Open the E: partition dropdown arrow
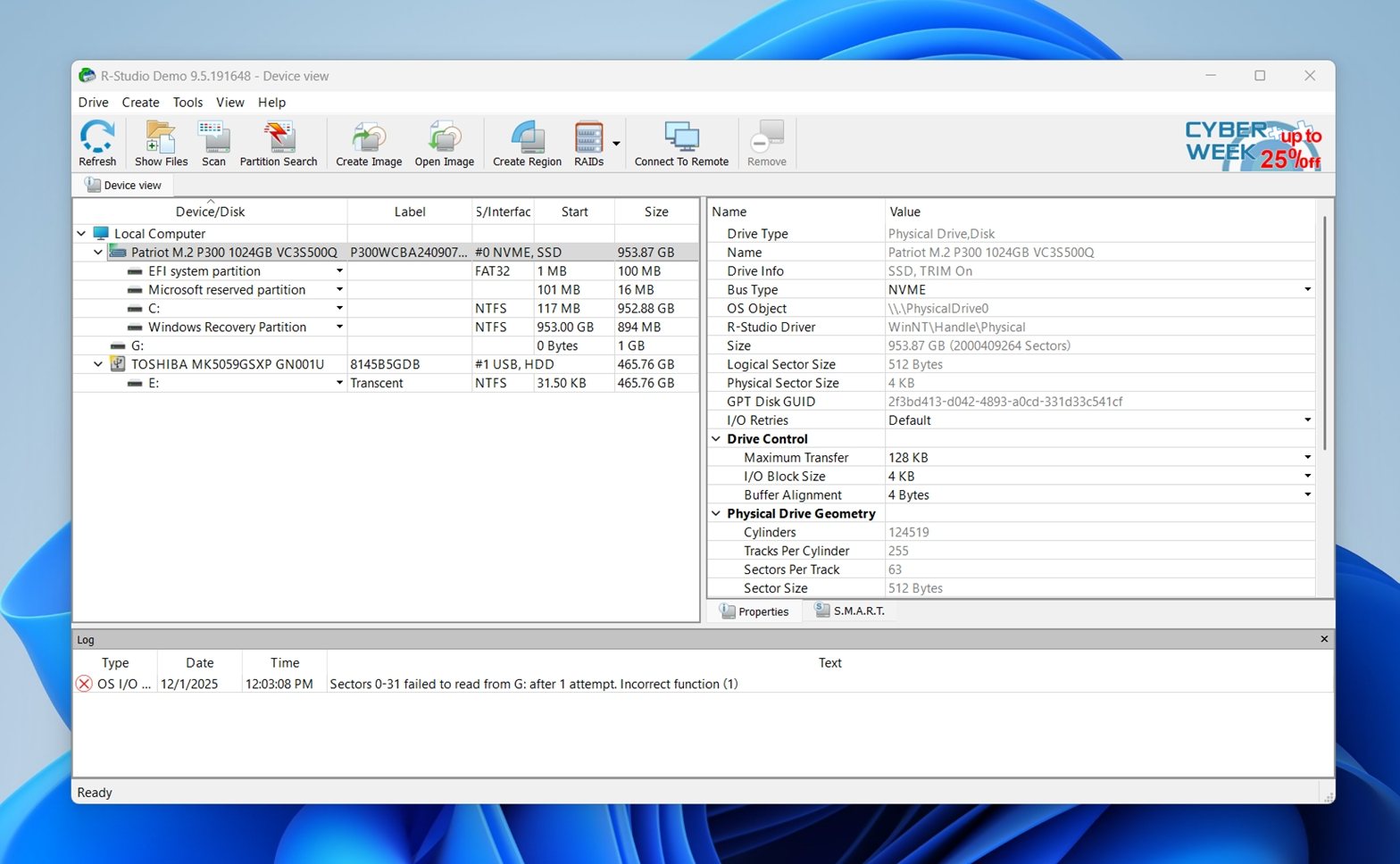The width and height of the screenshot is (1400, 864). coord(339,383)
